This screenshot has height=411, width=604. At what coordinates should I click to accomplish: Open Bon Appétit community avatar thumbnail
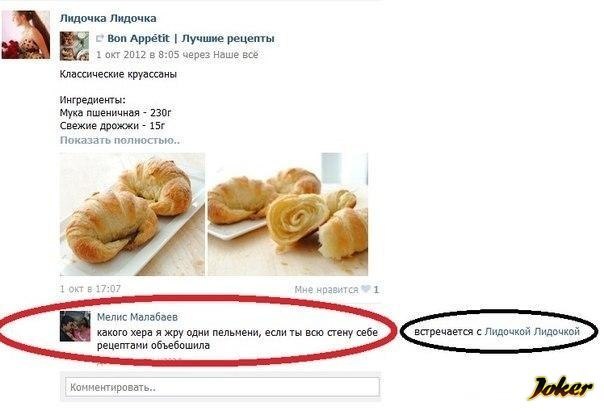[x=74, y=46]
